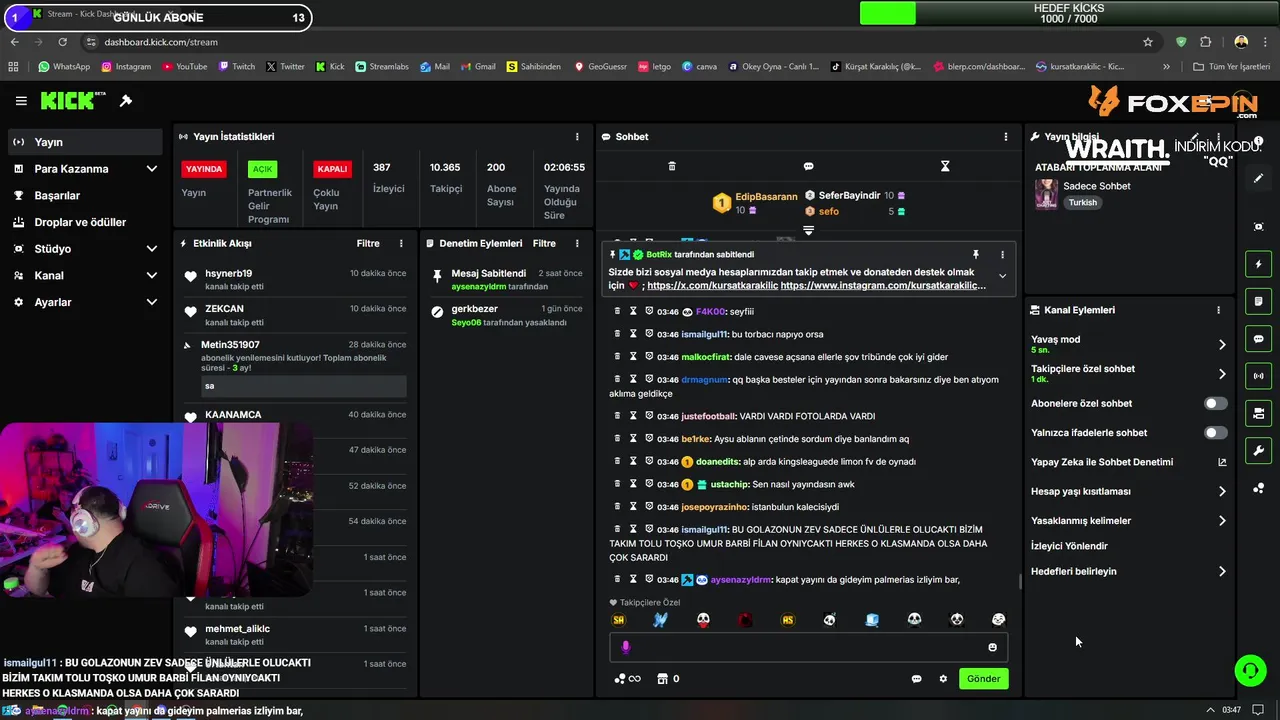This screenshot has width=1280, height=720.
Task: Open Yasaklanmış kelimeler arrow
Action: pyautogui.click(x=1222, y=521)
